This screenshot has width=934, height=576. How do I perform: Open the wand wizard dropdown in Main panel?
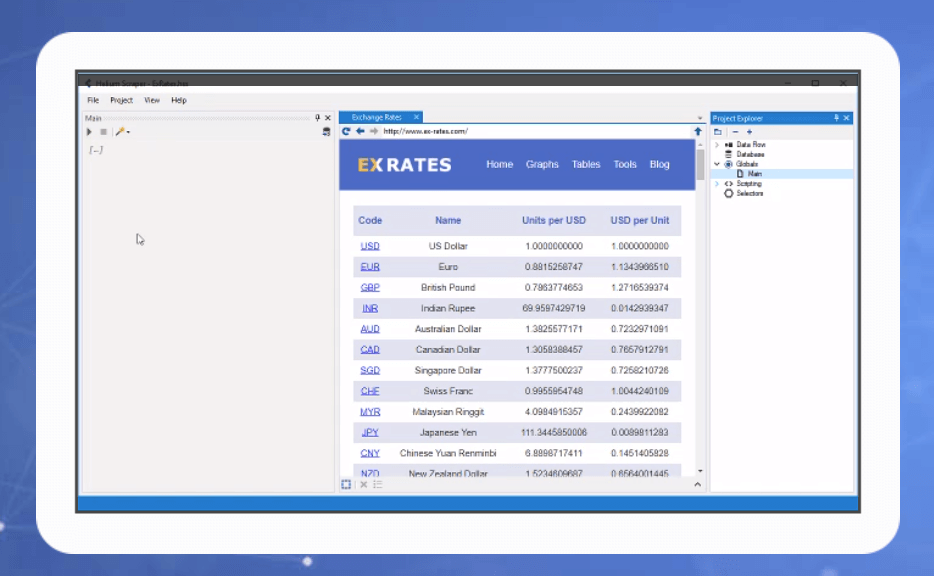[x=123, y=132]
